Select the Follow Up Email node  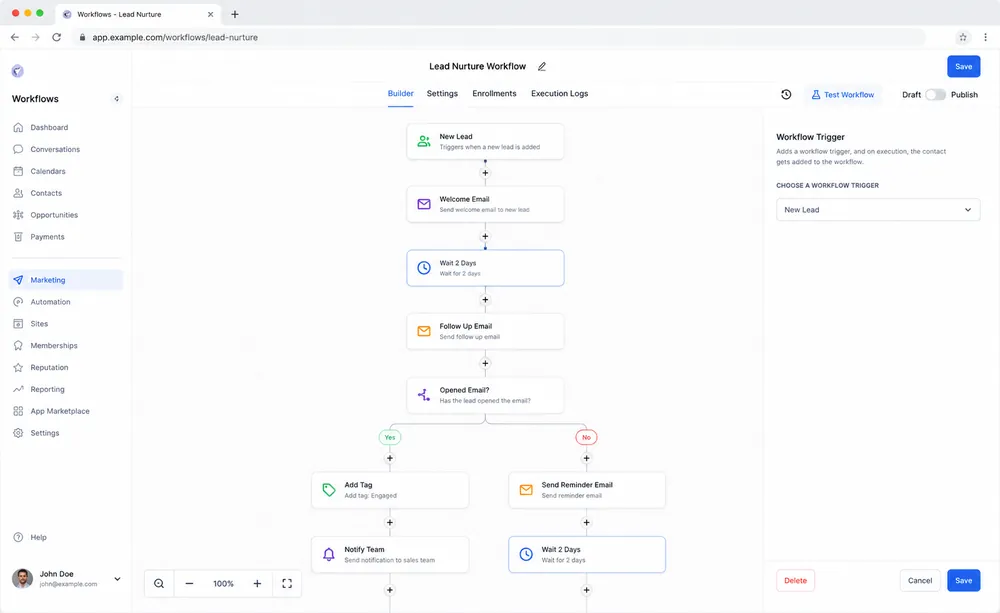tap(485, 331)
